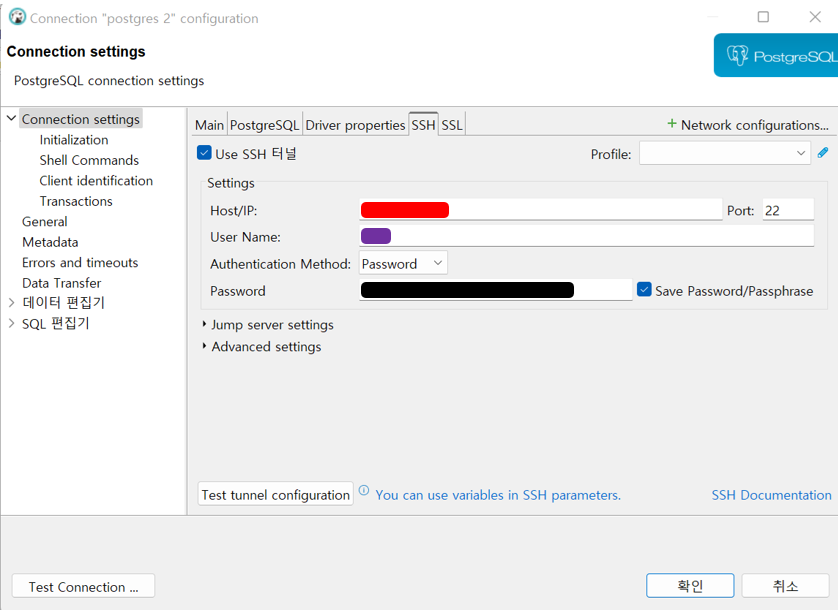This screenshot has height=610, width=838.
Task: Click the PostgreSQL elephant logo banner
Action: 776,55
